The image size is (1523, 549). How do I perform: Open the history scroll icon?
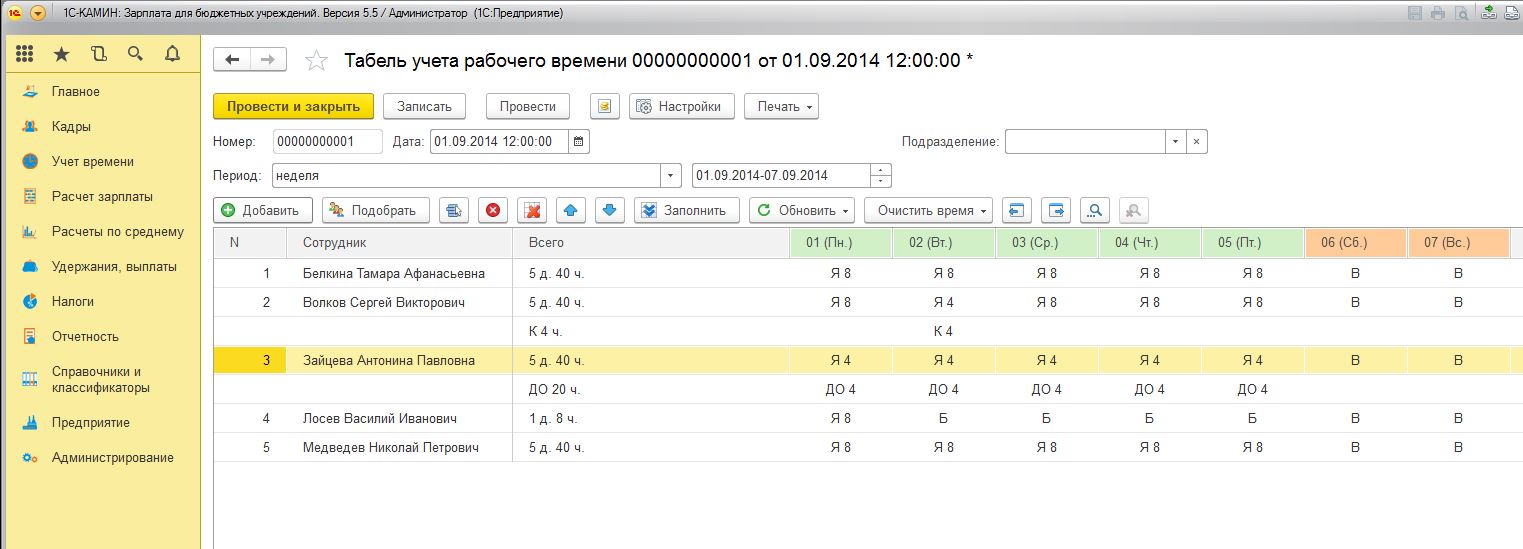(98, 54)
